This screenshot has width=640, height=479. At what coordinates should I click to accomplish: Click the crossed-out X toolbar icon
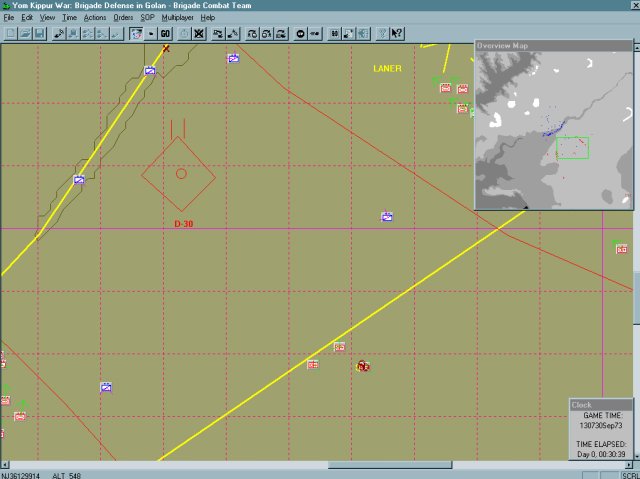[x=199, y=33]
